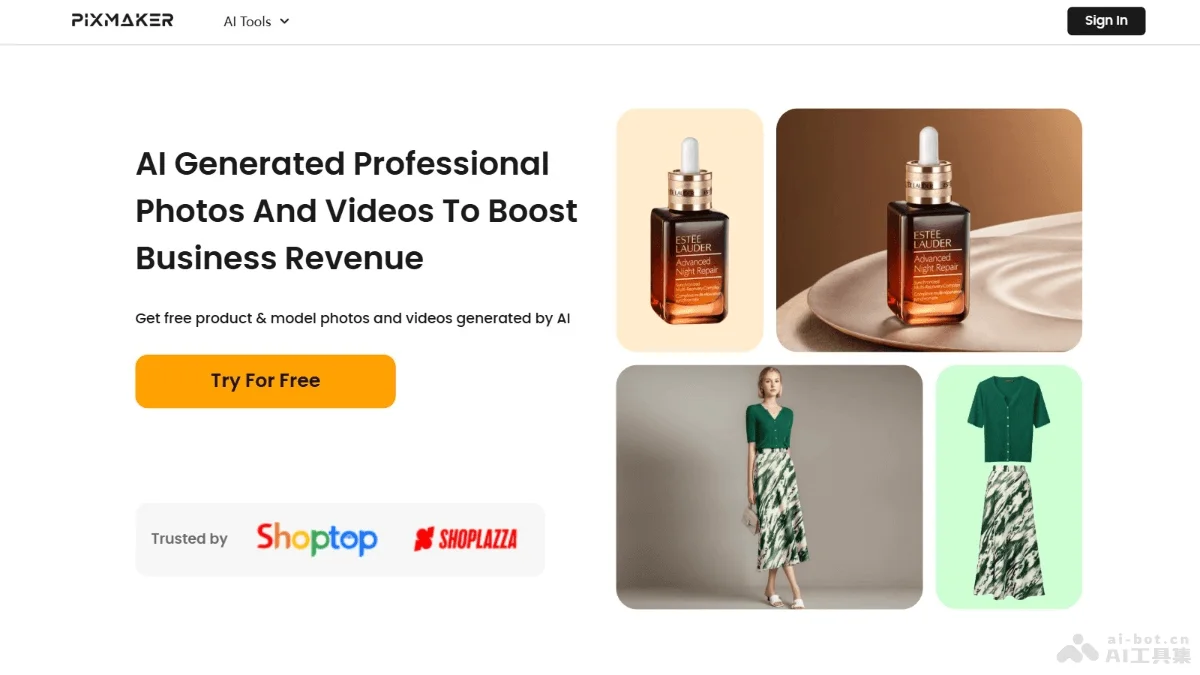Click the red SHOPLAZZA wordmark
1200x675 pixels.
(x=477, y=540)
